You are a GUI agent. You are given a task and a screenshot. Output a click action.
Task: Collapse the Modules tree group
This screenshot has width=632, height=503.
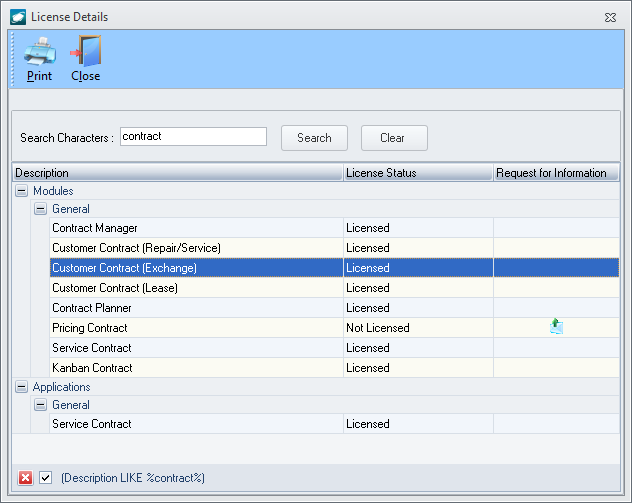pyautogui.click(x=21, y=191)
